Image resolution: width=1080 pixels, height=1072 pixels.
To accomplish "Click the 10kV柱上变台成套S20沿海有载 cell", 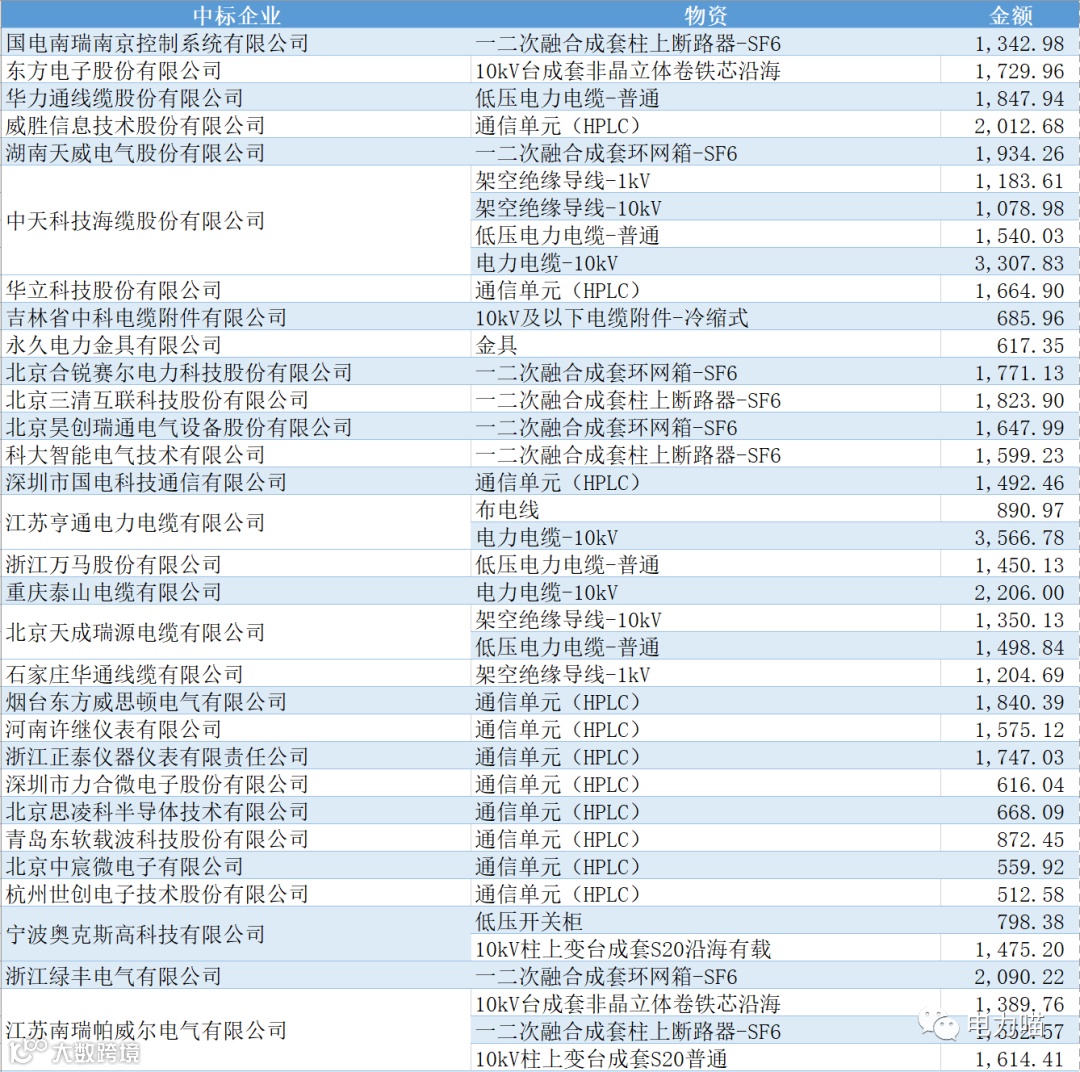I will click(x=705, y=948).
